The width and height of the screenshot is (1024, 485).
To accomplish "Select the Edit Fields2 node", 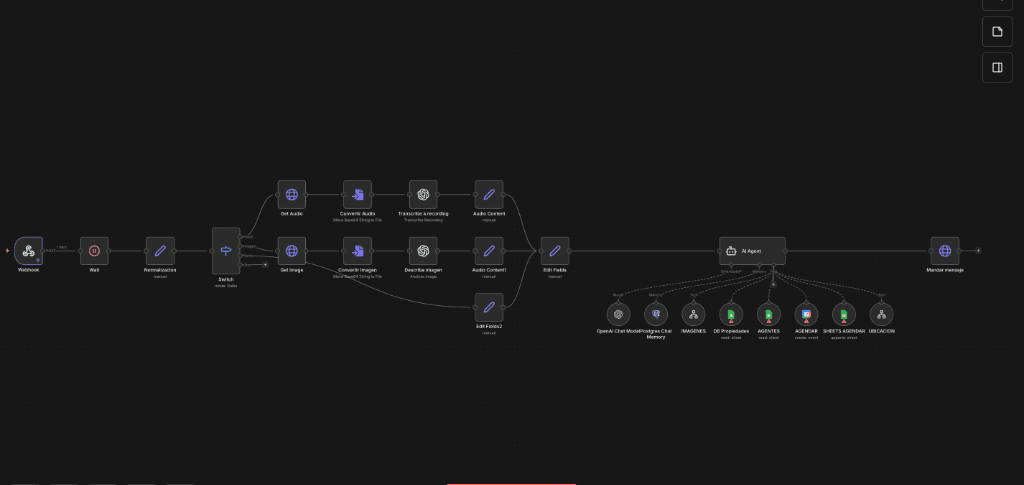I will (x=489, y=307).
